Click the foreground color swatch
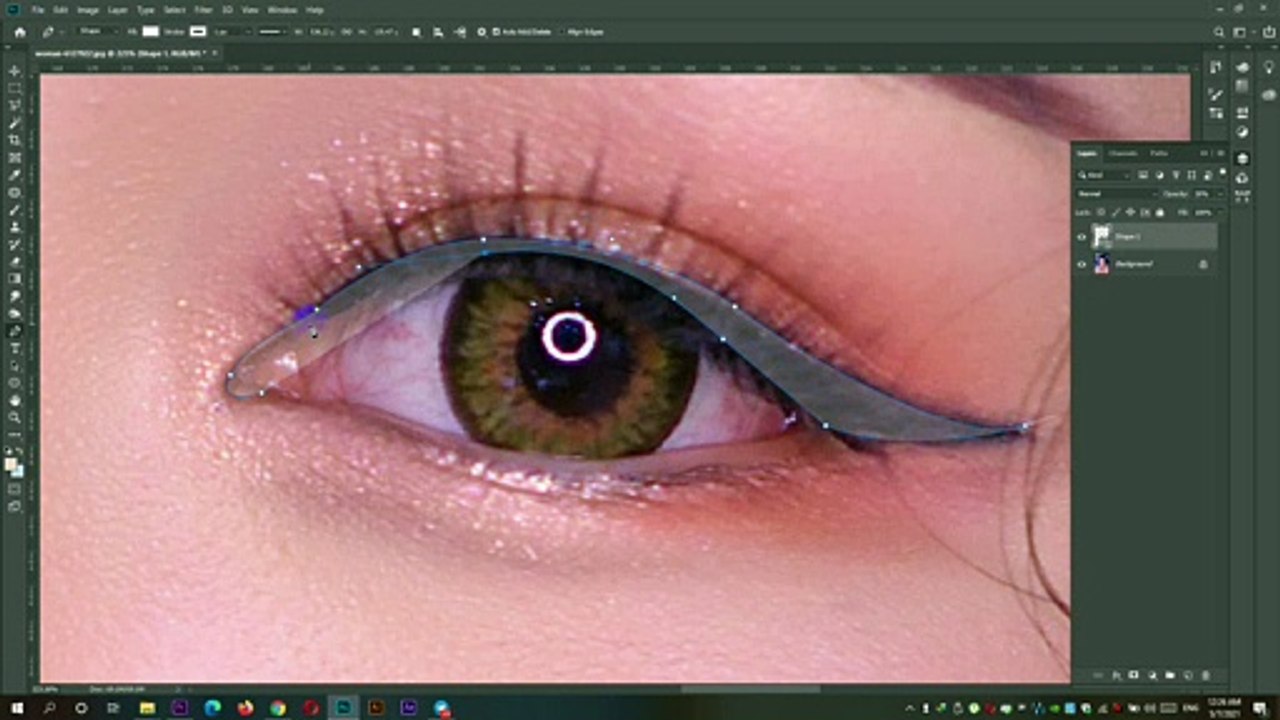 click(x=11, y=464)
